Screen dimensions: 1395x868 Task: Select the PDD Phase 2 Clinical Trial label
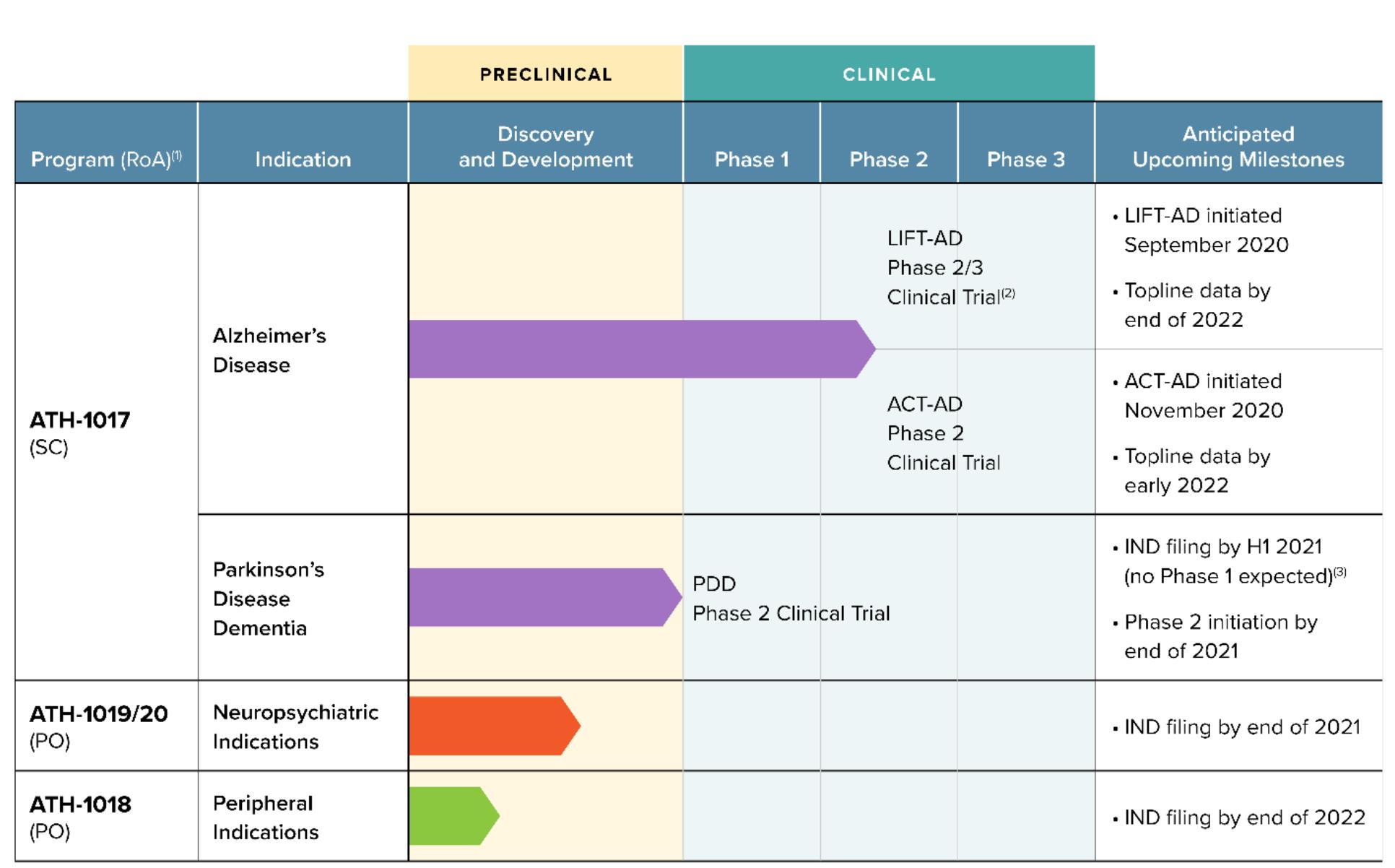[x=791, y=599]
